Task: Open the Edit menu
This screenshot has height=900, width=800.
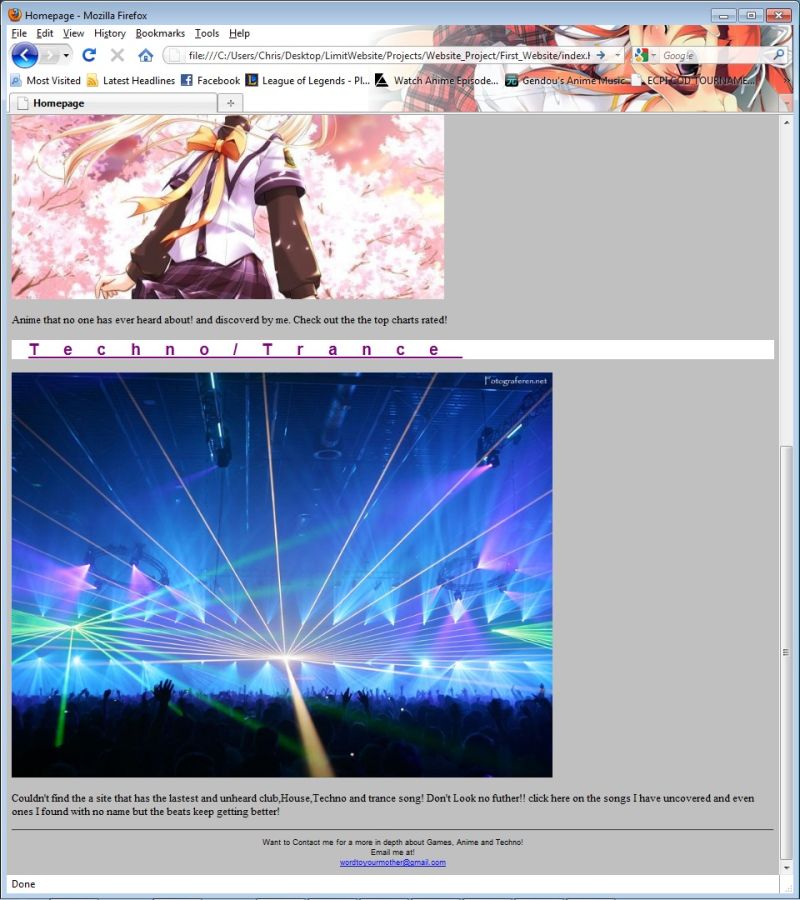Action: (x=45, y=33)
